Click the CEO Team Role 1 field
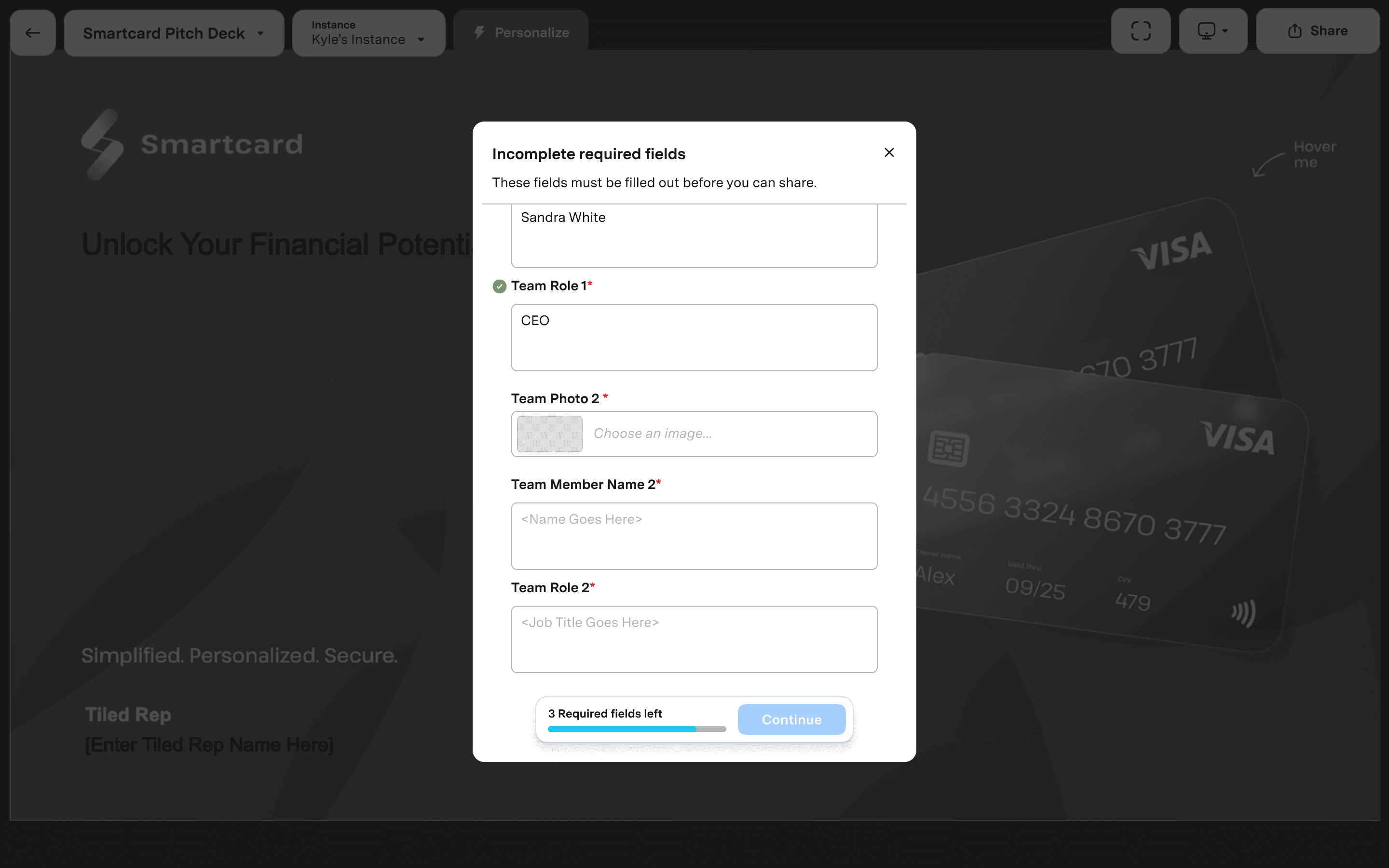The height and width of the screenshot is (868, 1389). coord(694,338)
